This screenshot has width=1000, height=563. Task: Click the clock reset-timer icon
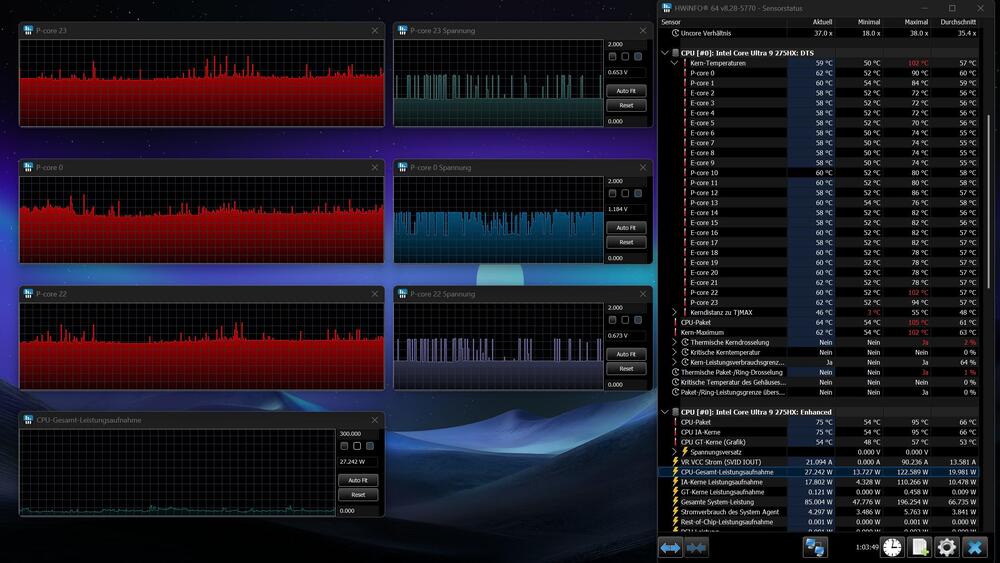(x=892, y=547)
